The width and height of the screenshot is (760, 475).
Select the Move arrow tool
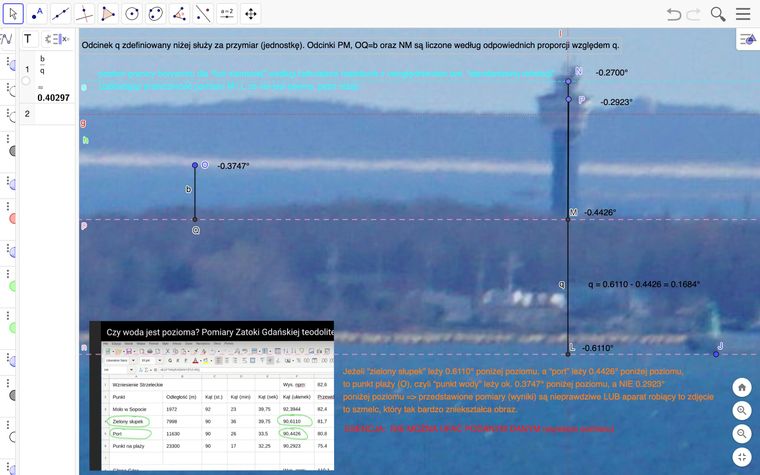click(x=13, y=14)
